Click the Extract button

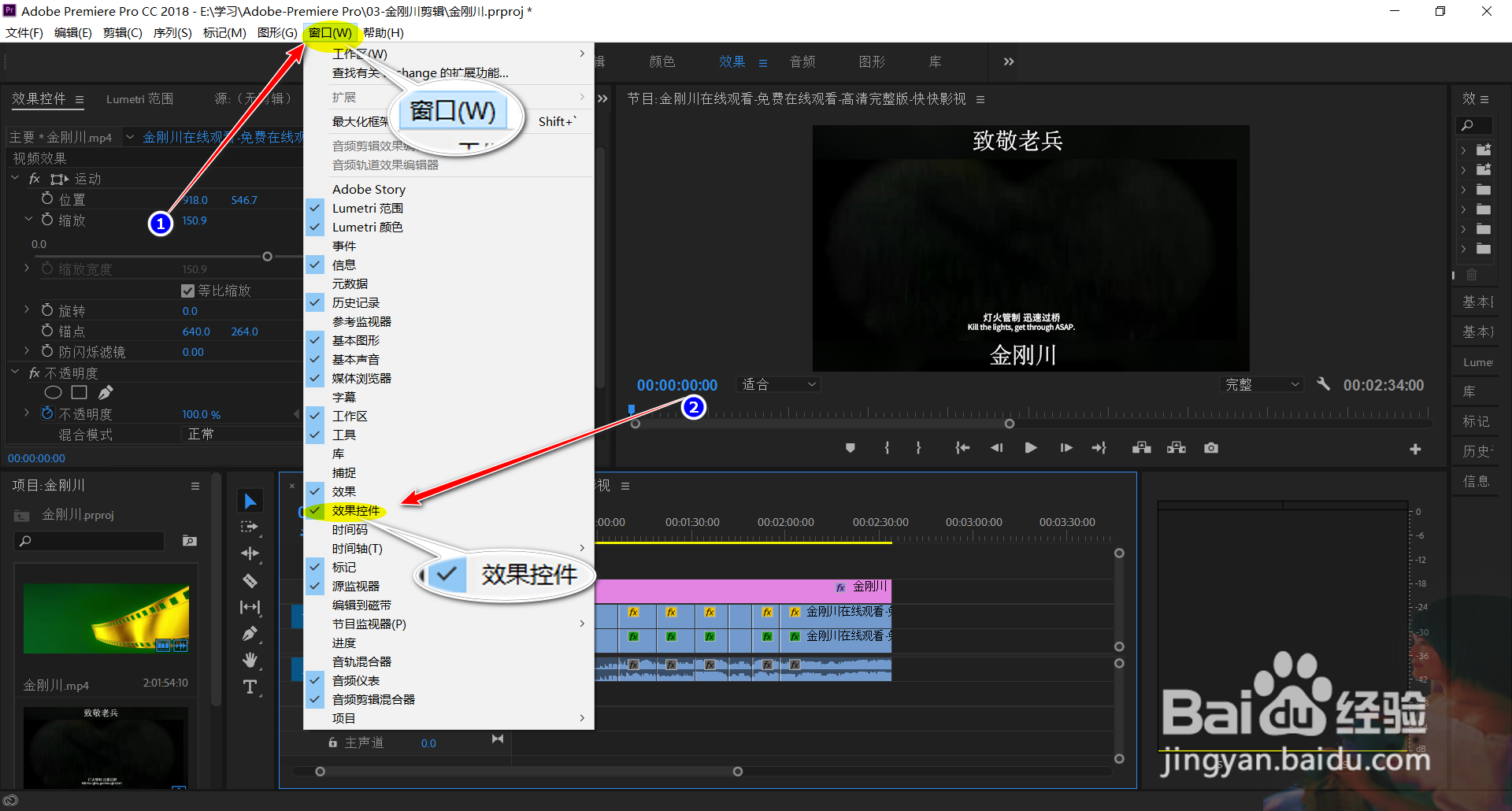tap(1177, 448)
